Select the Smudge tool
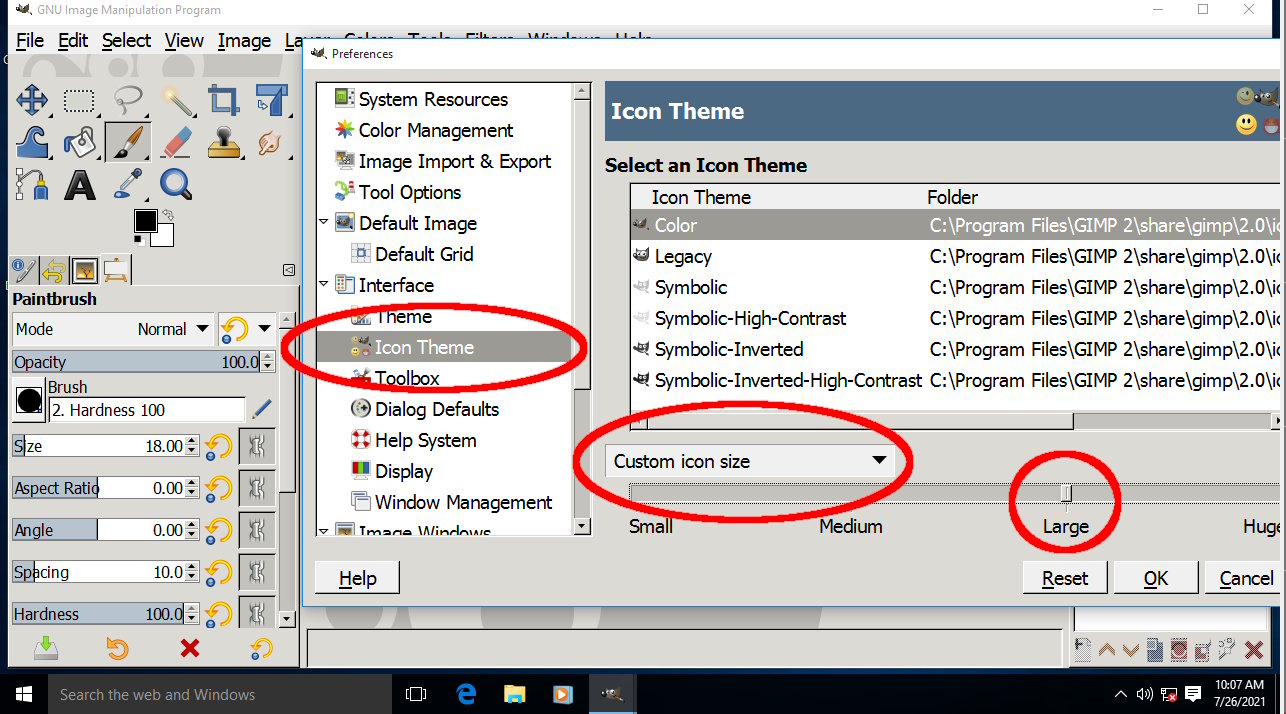 click(x=270, y=142)
